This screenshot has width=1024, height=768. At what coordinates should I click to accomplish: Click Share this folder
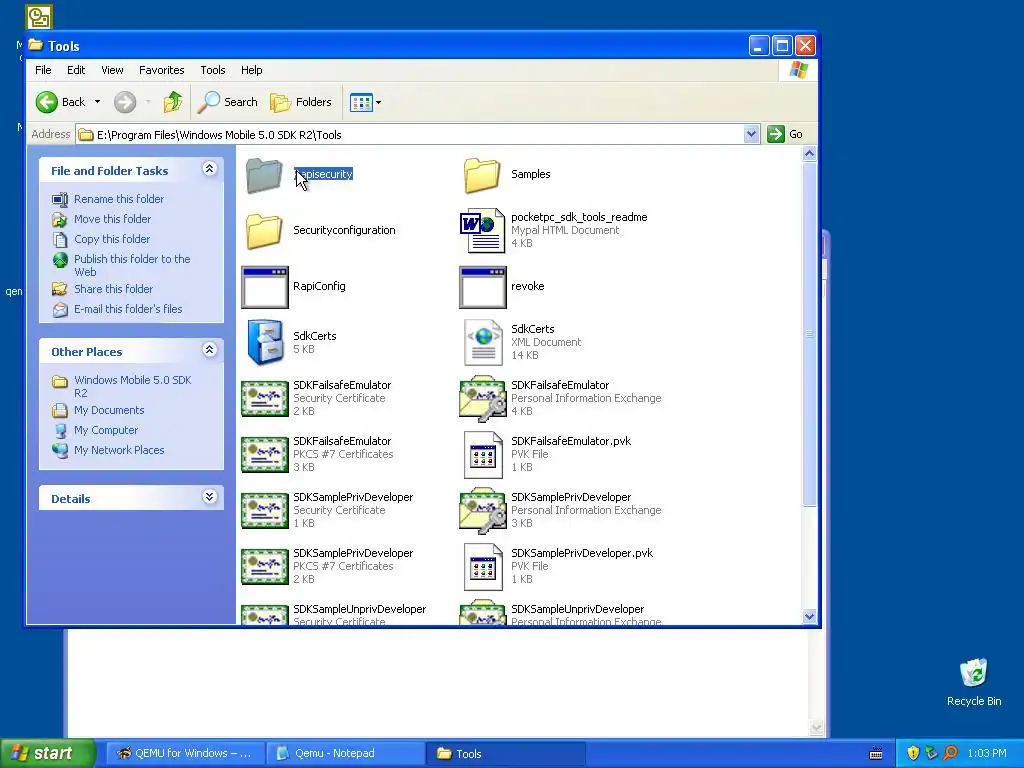[x=113, y=289]
